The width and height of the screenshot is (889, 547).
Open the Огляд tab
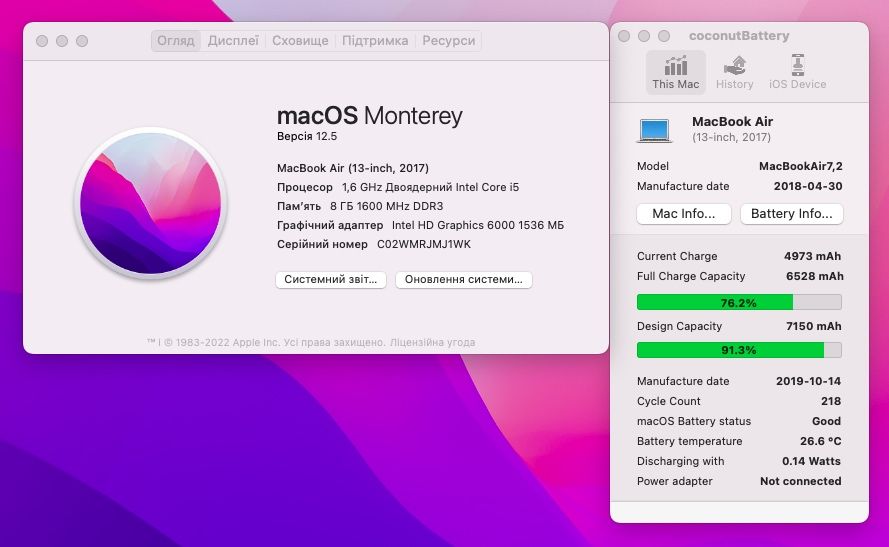[x=176, y=41]
